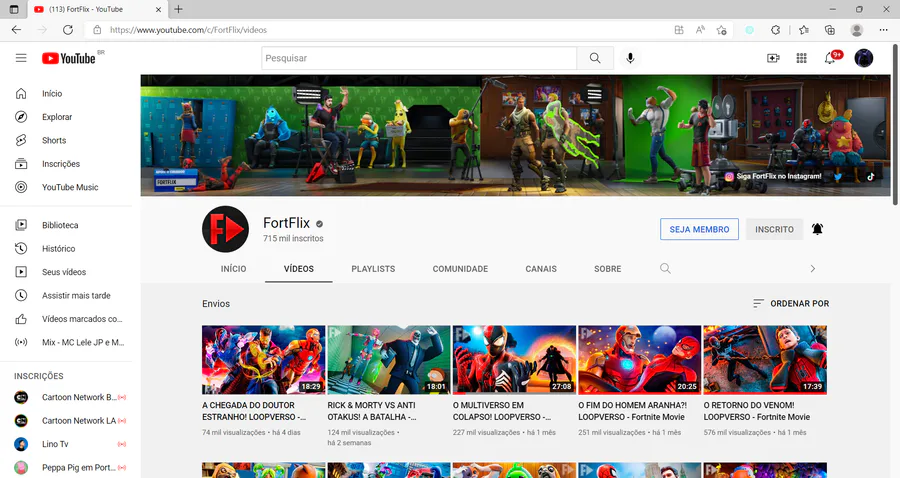The image size is (900, 478).
Task: Open the YouTube hamburger guide menu
Action: click(x=21, y=58)
